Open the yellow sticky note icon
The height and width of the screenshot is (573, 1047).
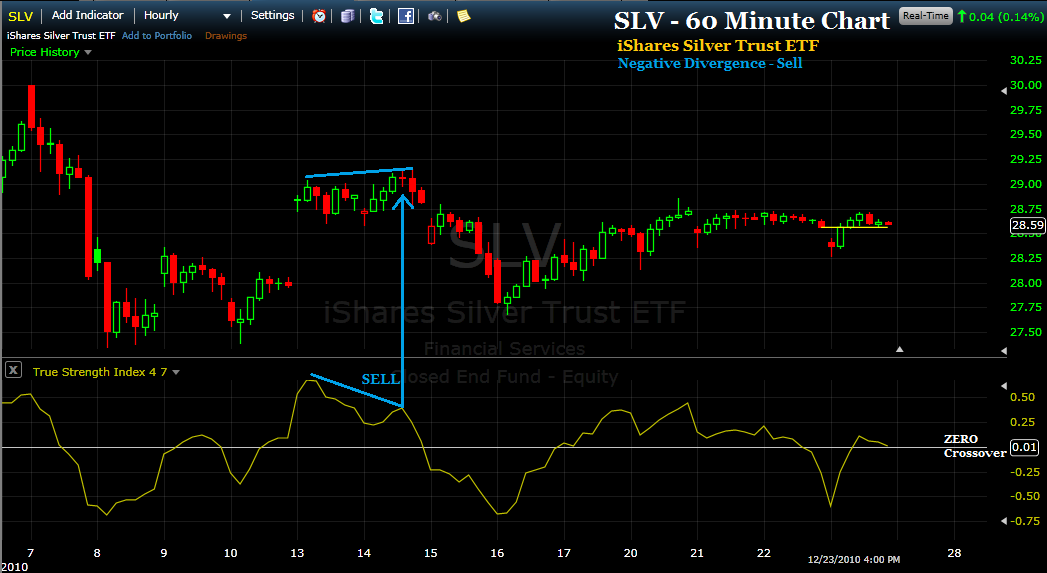(x=463, y=15)
